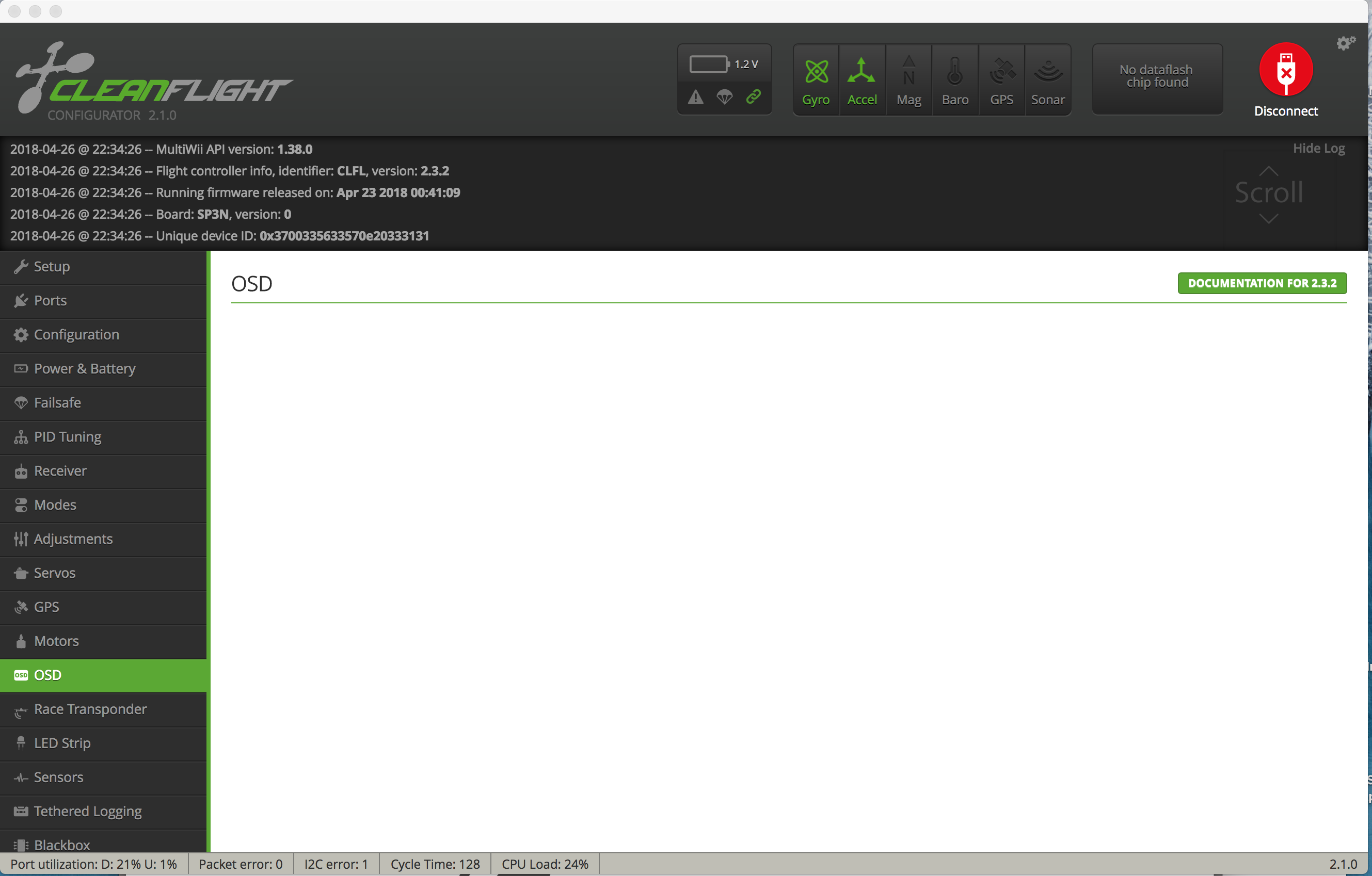Viewport: 1372px width, 876px height.
Task: Select the Gyro sensor status icon
Action: tap(816, 79)
